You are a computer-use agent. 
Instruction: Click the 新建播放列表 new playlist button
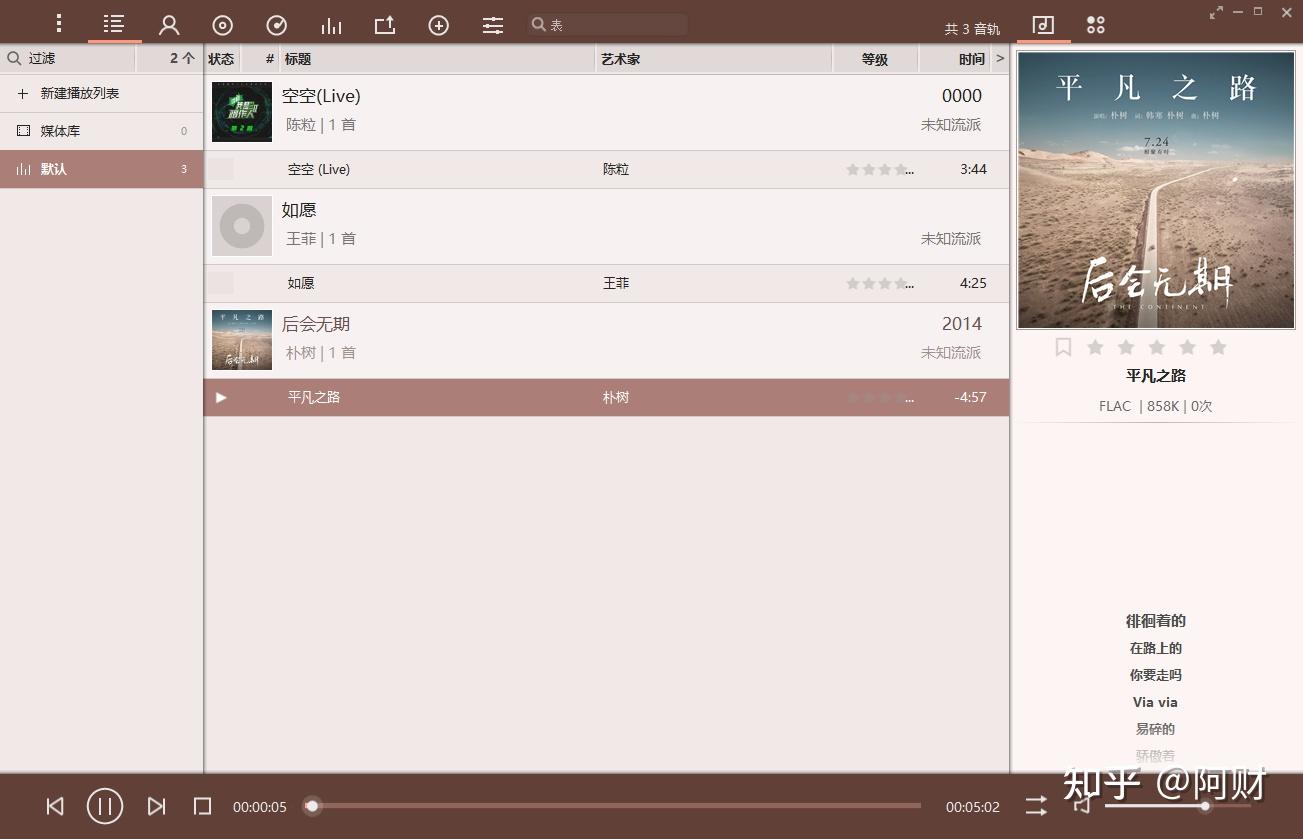tap(102, 93)
